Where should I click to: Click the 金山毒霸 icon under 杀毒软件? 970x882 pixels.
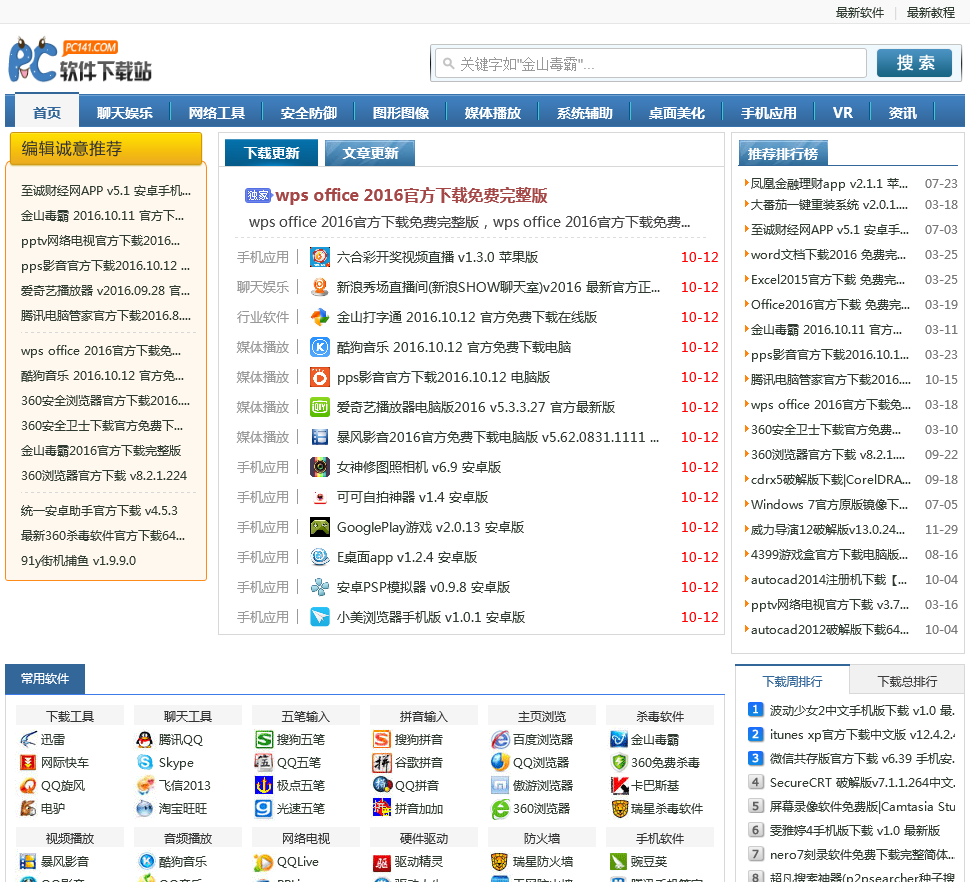(619, 739)
